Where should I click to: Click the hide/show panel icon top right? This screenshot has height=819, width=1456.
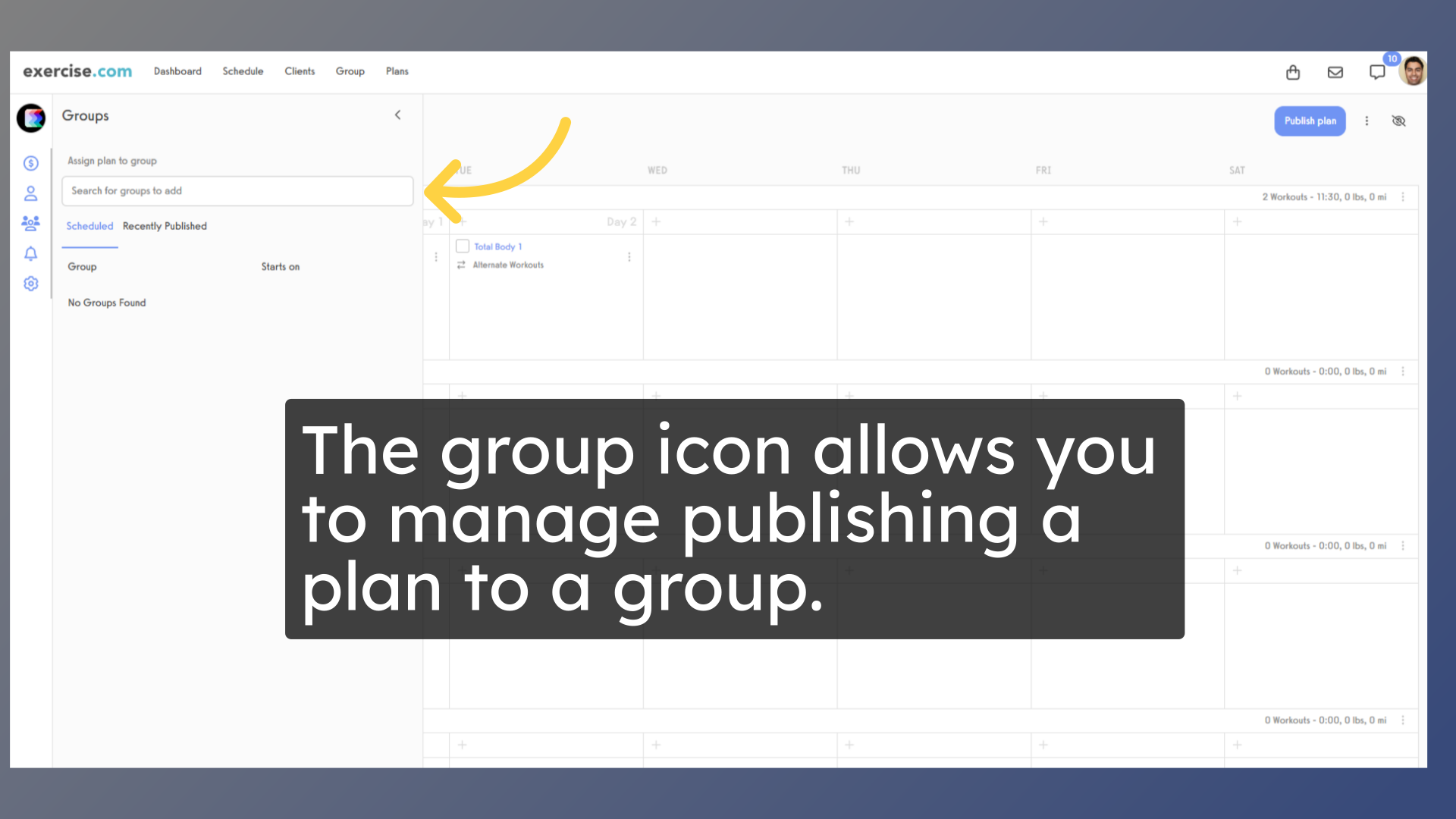(1399, 120)
